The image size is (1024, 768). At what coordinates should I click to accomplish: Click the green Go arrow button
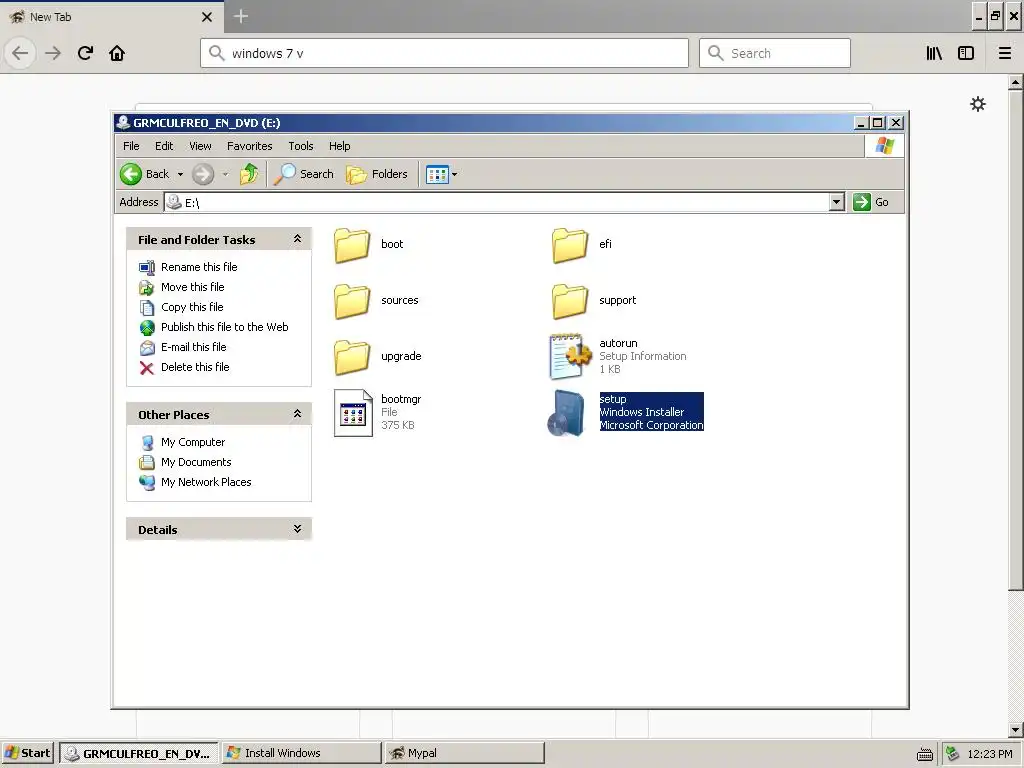(862, 202)
